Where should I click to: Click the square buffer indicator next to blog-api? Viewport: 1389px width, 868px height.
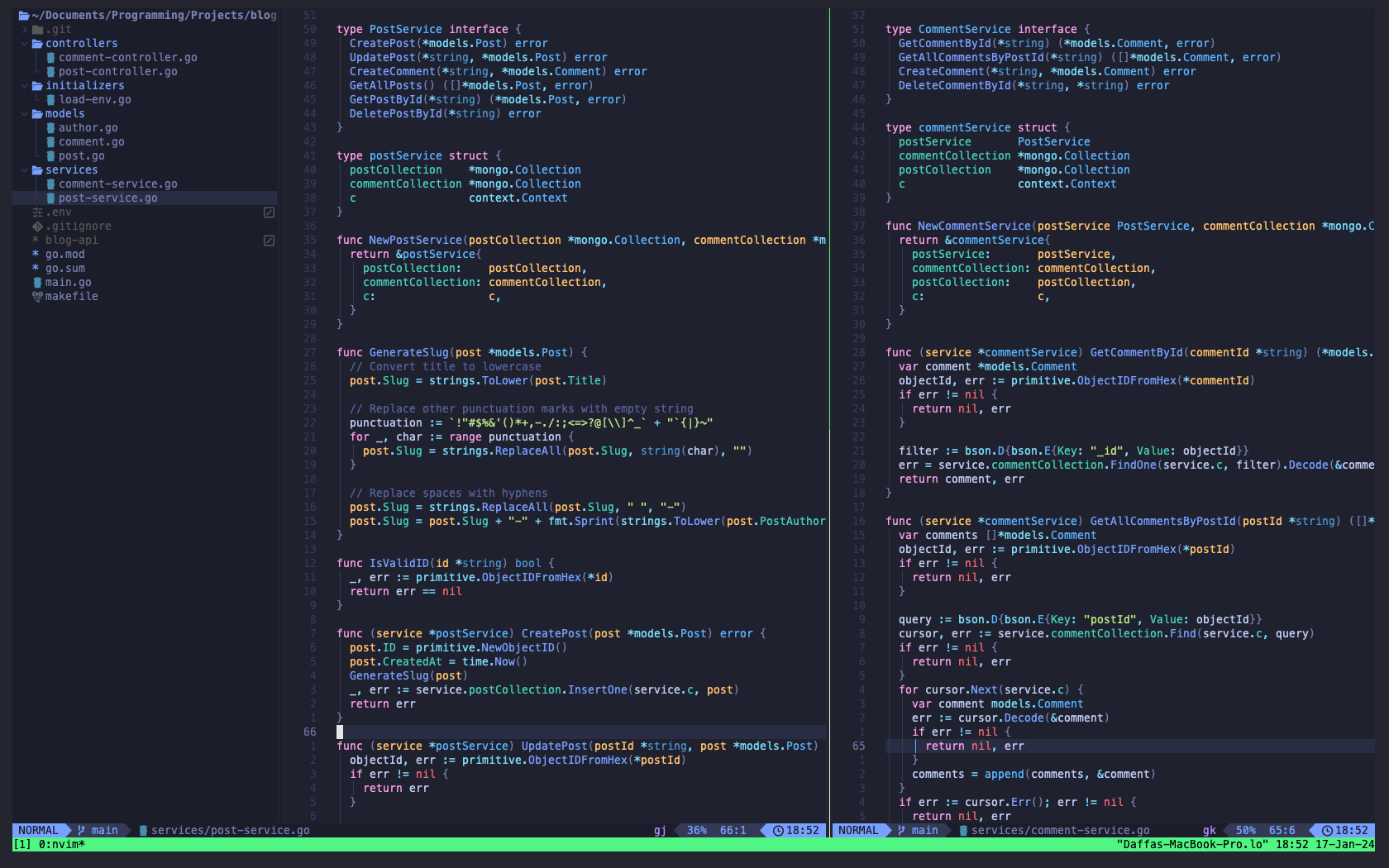[269, 240]
